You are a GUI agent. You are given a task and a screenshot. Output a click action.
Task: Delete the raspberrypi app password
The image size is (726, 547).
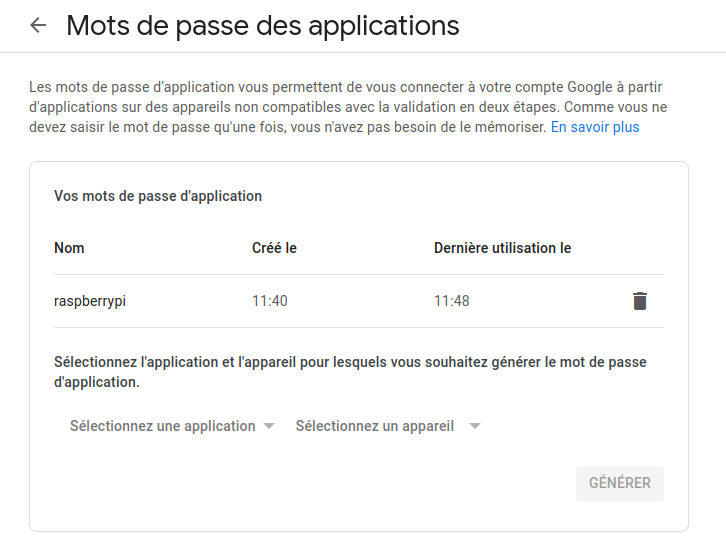tap(640, 301)
